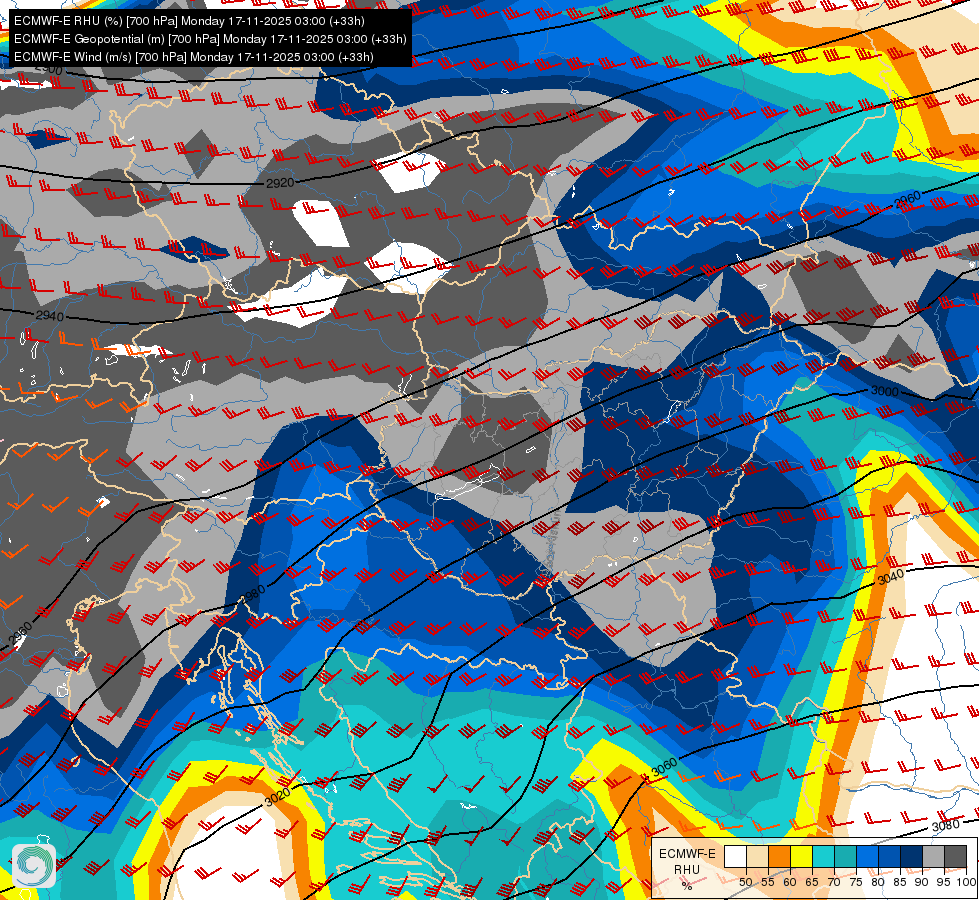Click the % unit symbol in legend
979x900 pixels.
click(687, 886)
